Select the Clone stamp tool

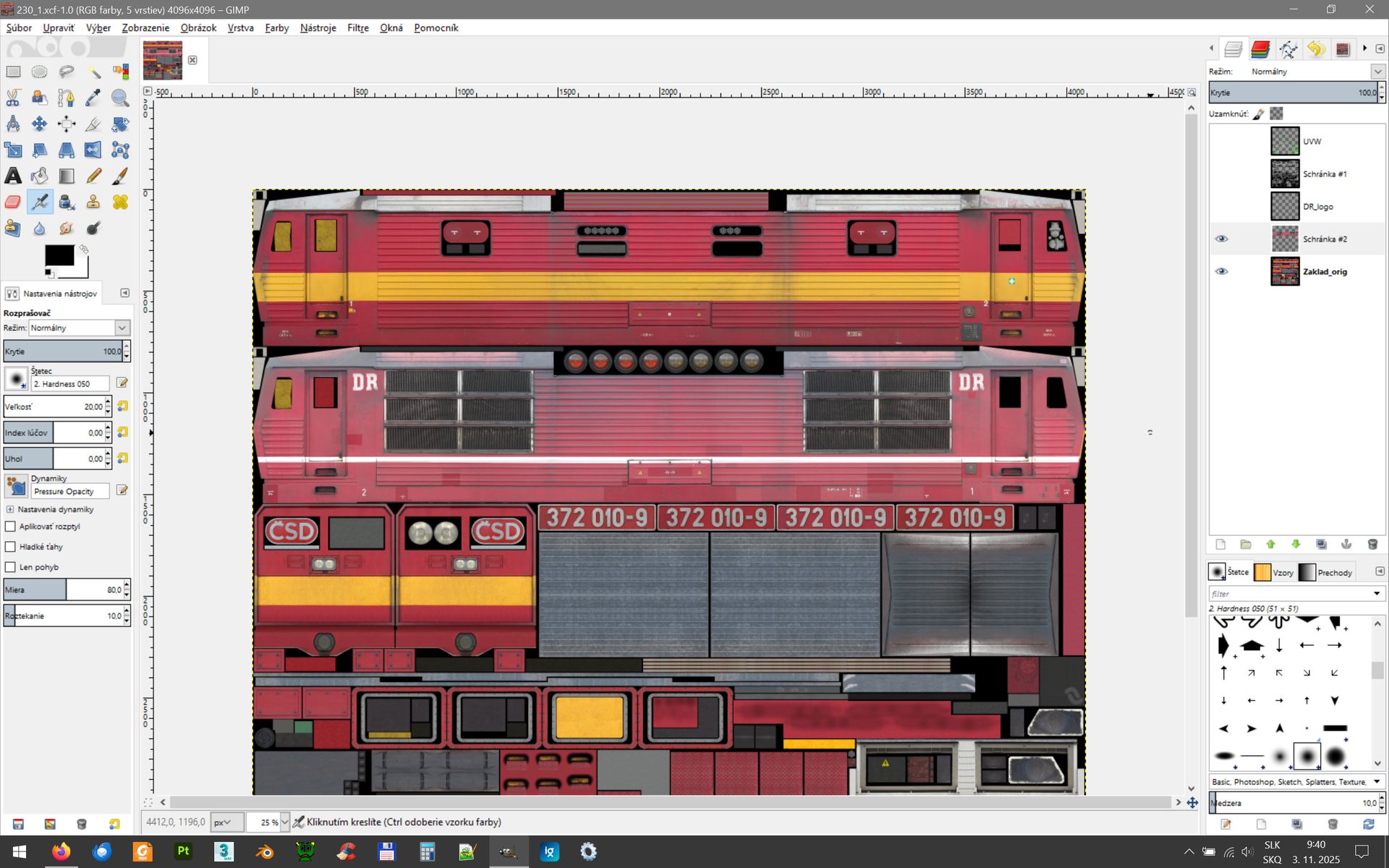[93, 202]
